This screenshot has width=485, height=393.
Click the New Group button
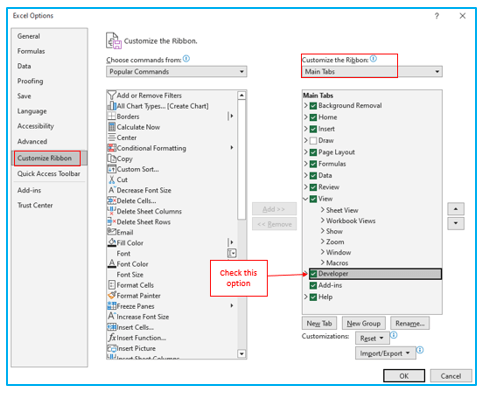(364, 323)
